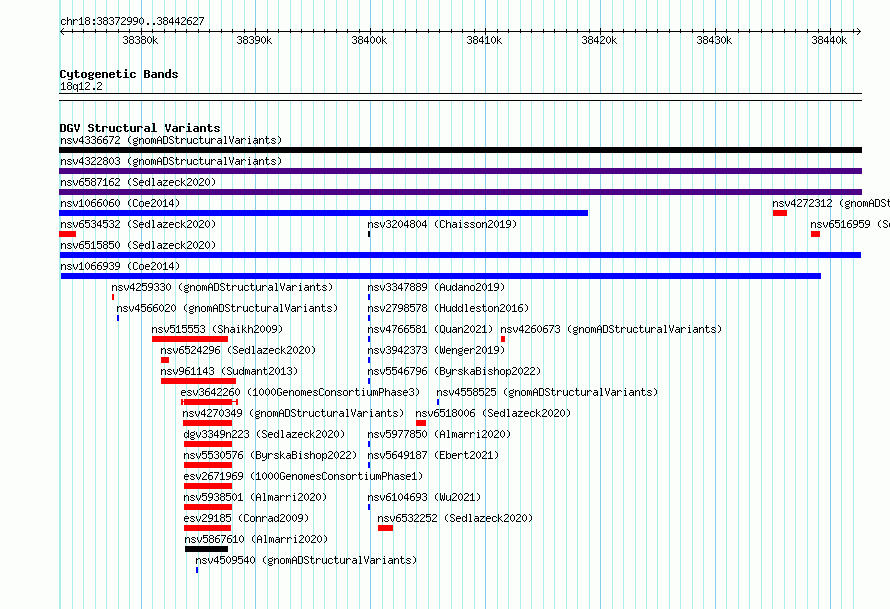Open nsv4270349 gnomAD variant label
The width and height of the screenshot is (890, 609).
pyautogui.click(x=293, y=413)
